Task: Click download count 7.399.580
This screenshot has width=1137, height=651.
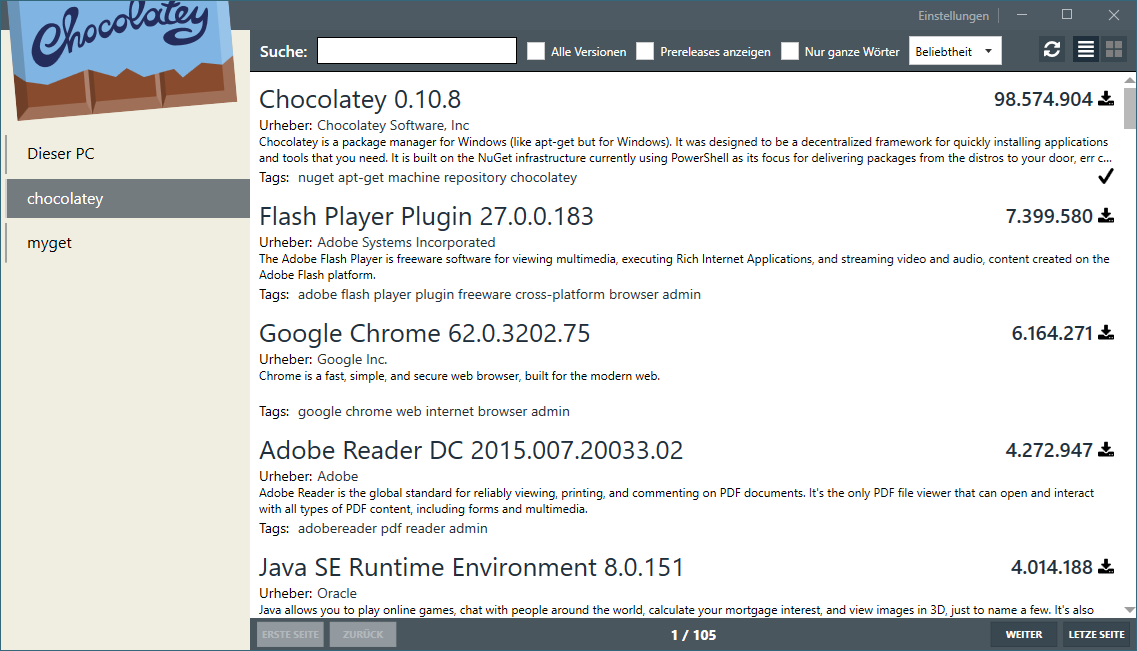Action: click(x=1049, y=216)
